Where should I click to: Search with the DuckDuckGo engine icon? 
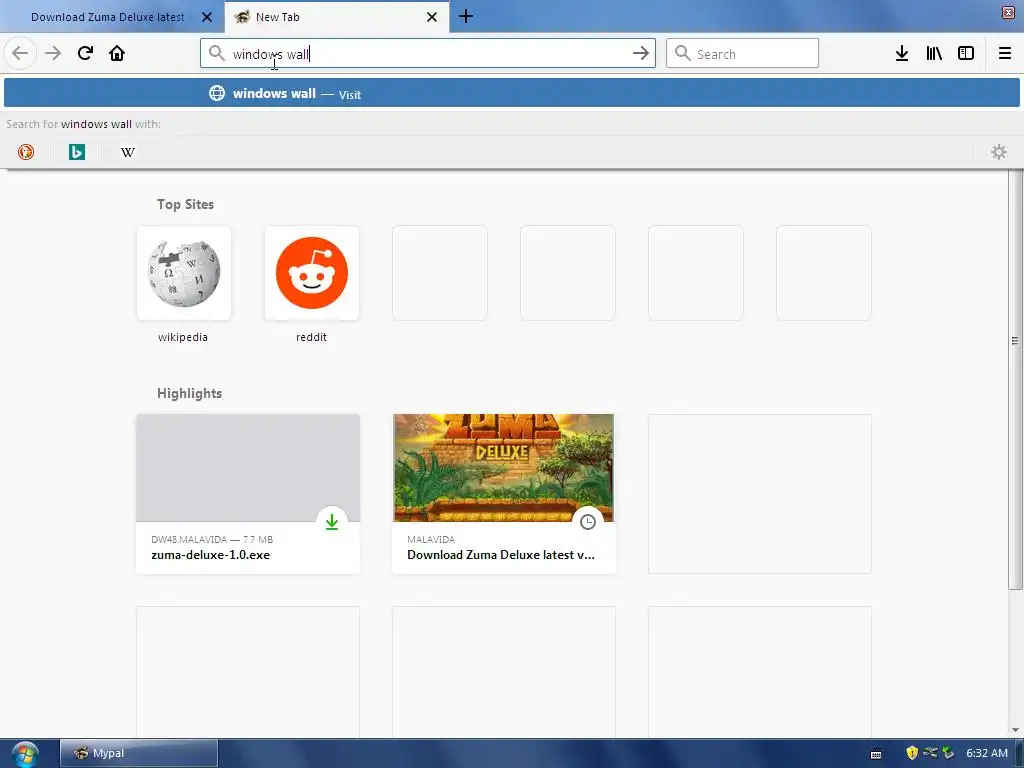coord(26,152)
